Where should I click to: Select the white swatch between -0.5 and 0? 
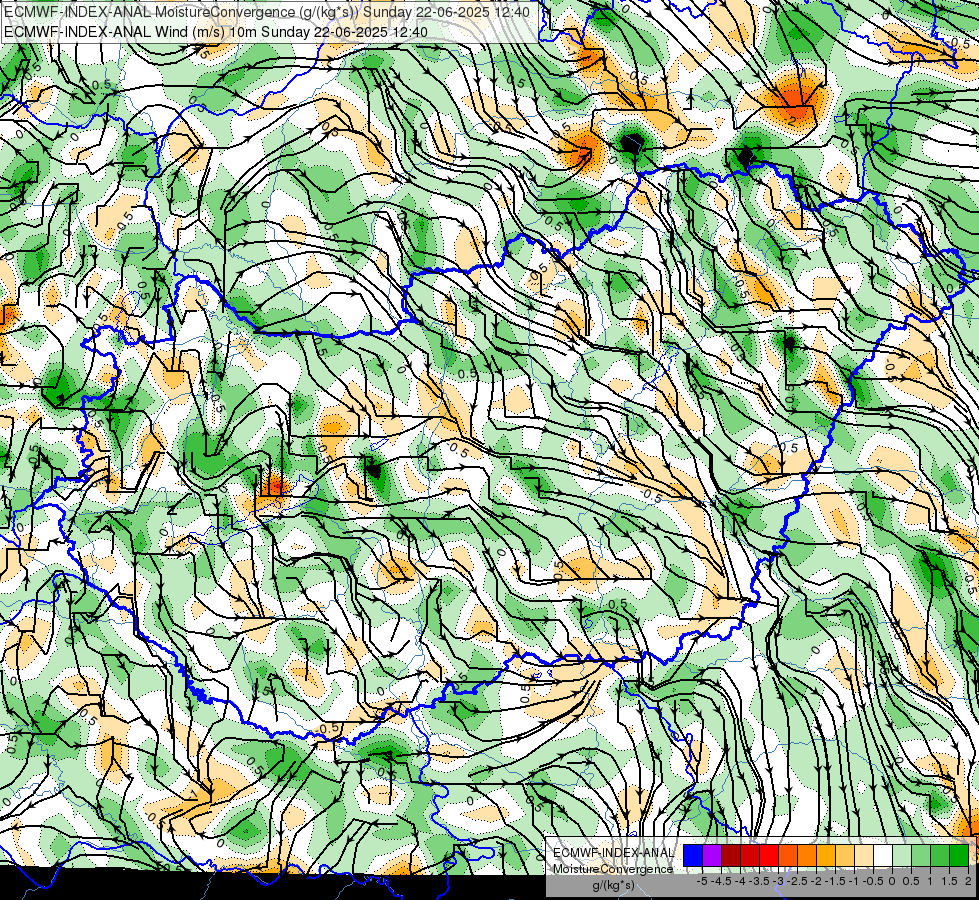tap(883, 856)
